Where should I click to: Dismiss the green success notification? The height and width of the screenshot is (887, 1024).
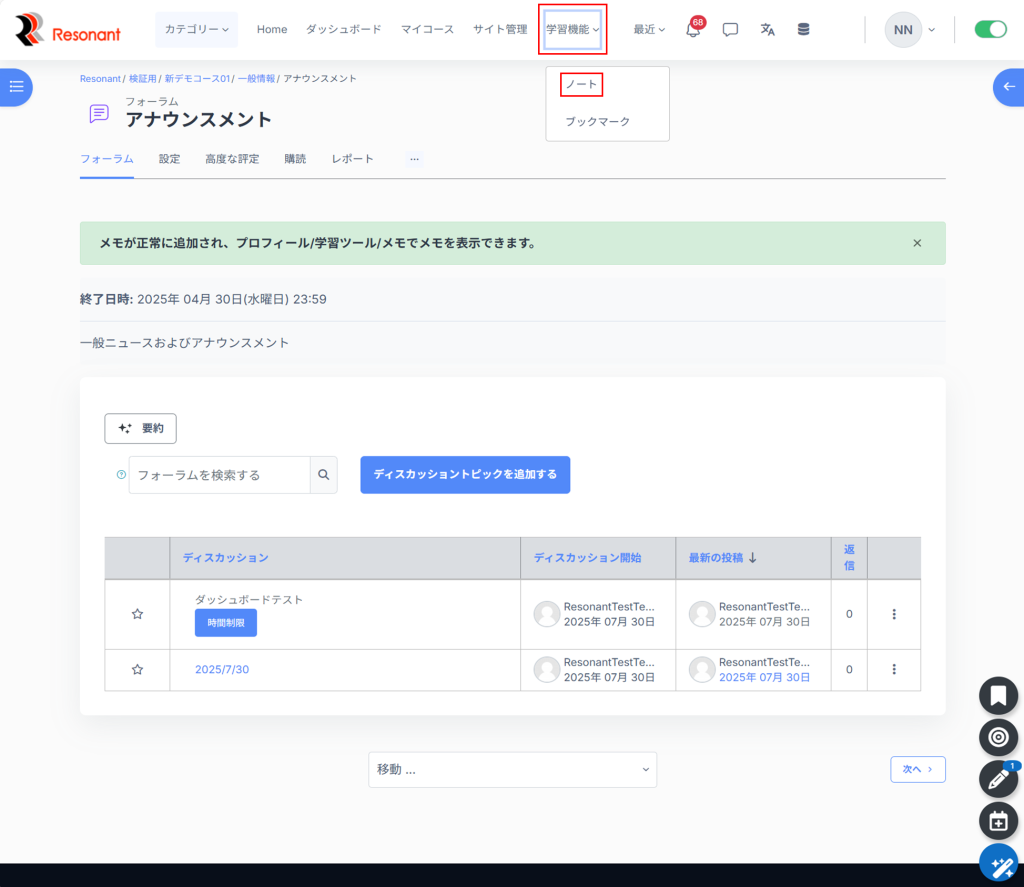pyautogui.click(x=917, y=243)
